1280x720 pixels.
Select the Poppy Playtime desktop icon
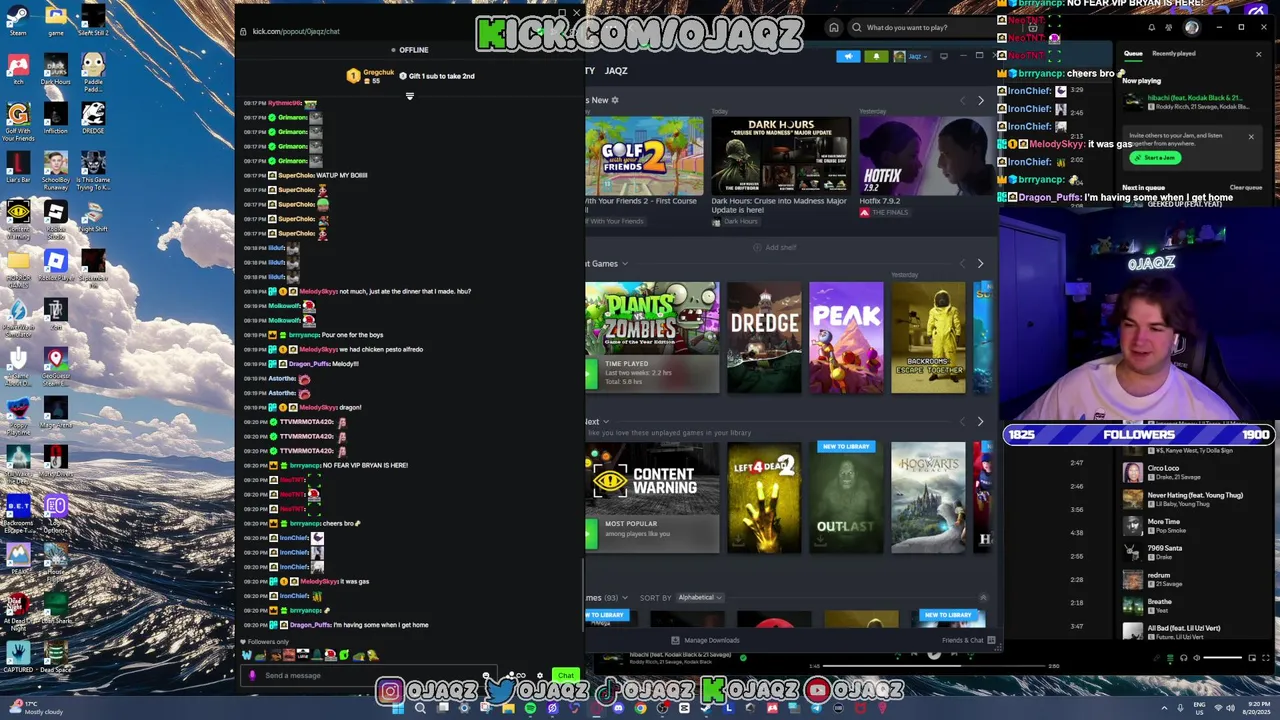point(18,416)
